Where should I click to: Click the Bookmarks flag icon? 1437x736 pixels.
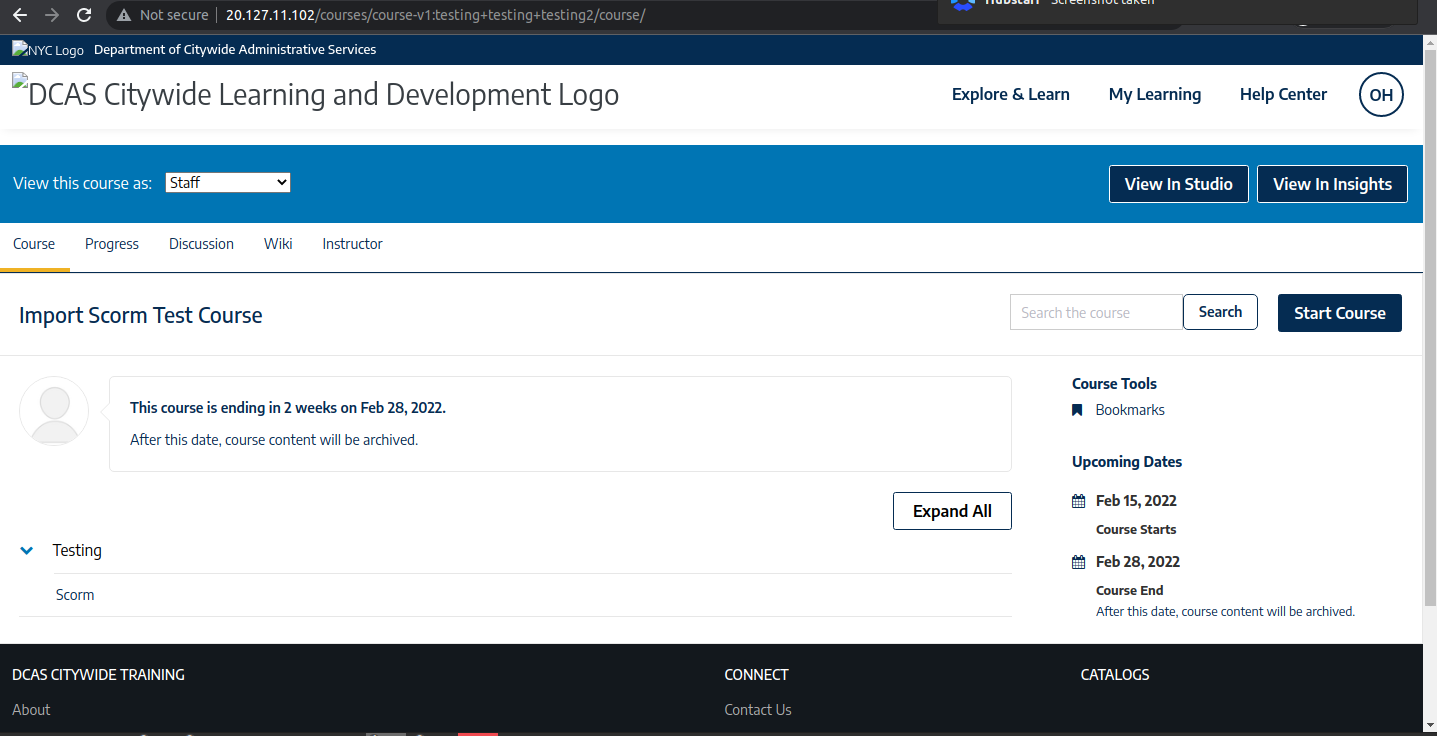[1077, 410]
